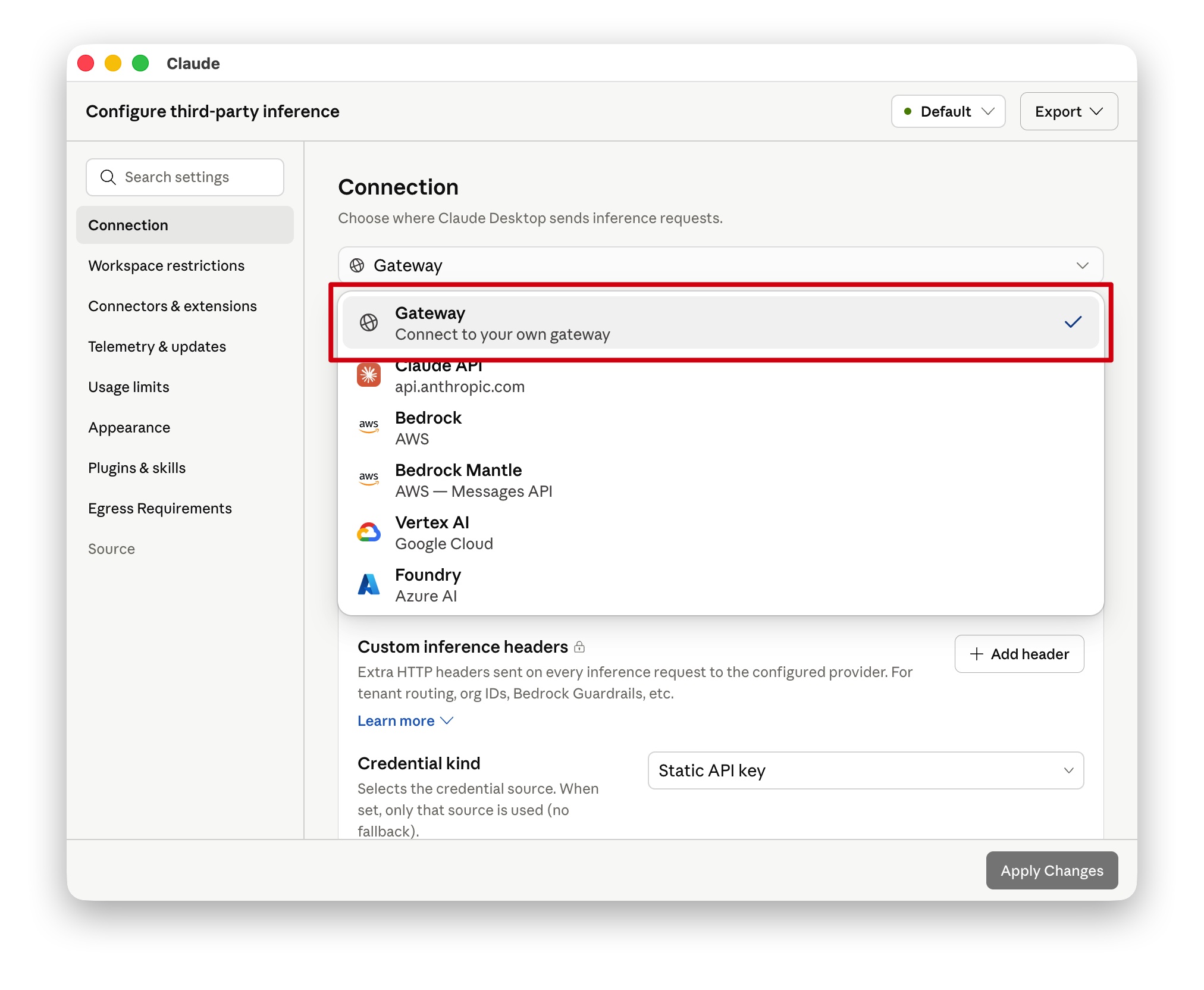Pick Foundry Azure AI option
The height and width of the screenshot is (990, 1204).
(721, 584)
